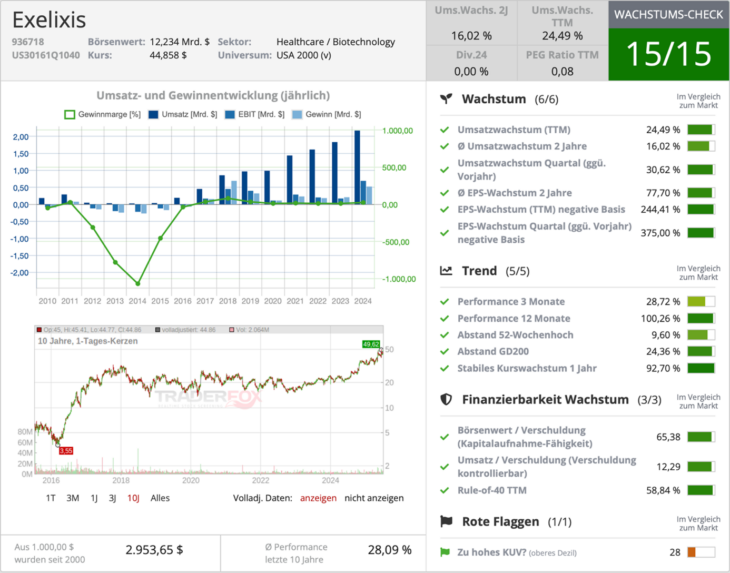Click the checkmark beside Performance 3 Monate
The width and height of the screenshot is (730, 573).
click(x=445, y=302)
